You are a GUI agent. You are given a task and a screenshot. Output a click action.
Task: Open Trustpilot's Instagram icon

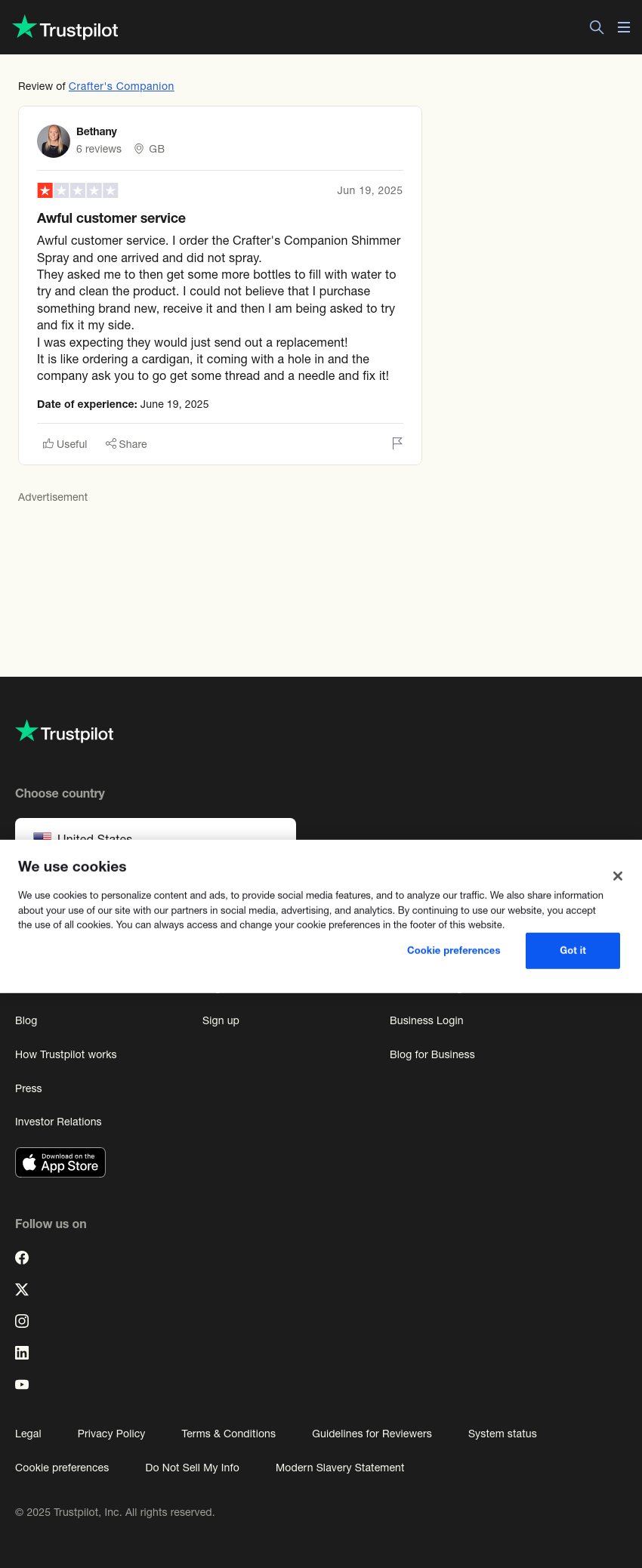point(22,1321)
